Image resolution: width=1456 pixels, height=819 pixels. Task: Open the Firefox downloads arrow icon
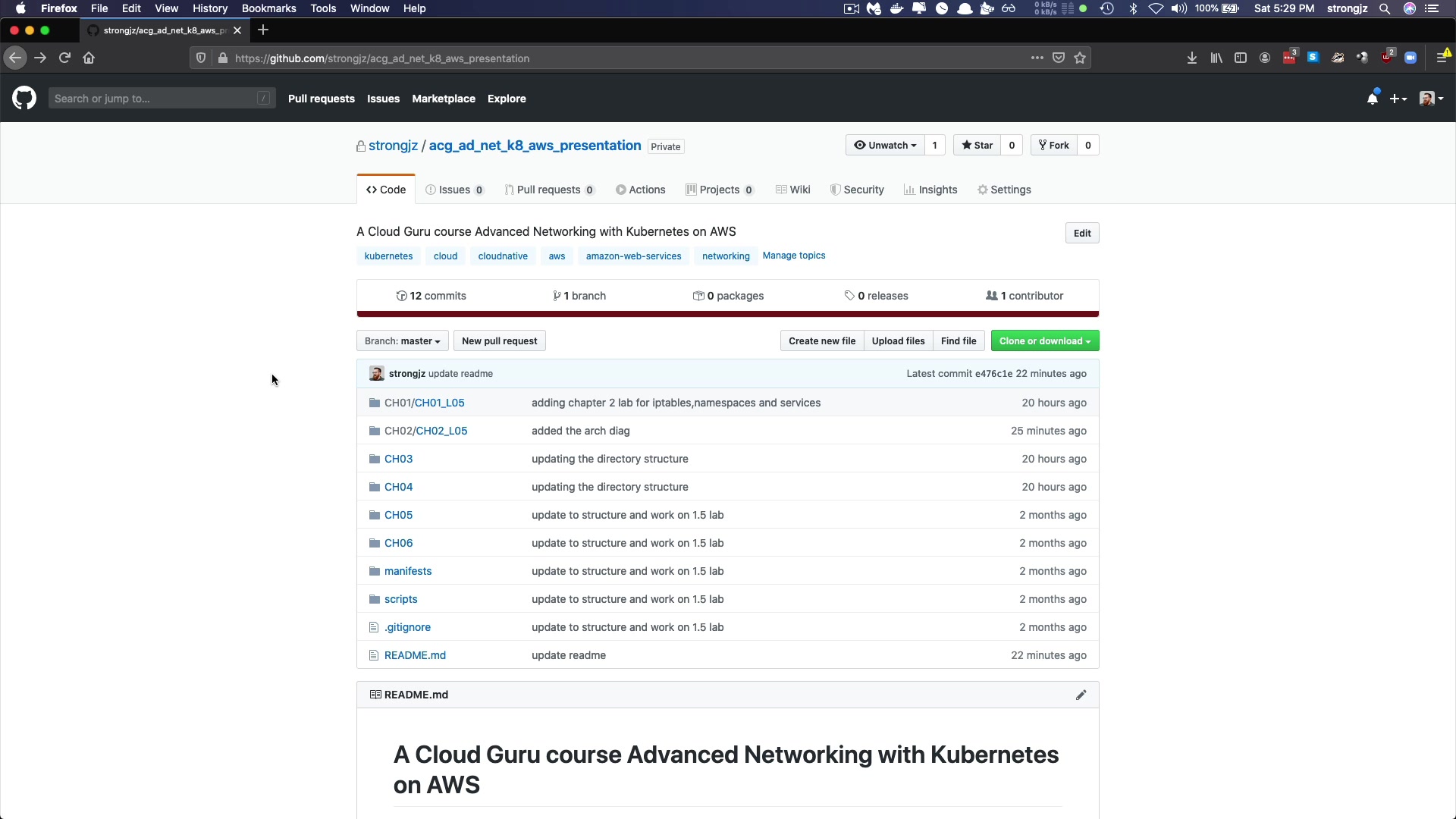[1192, 58]
